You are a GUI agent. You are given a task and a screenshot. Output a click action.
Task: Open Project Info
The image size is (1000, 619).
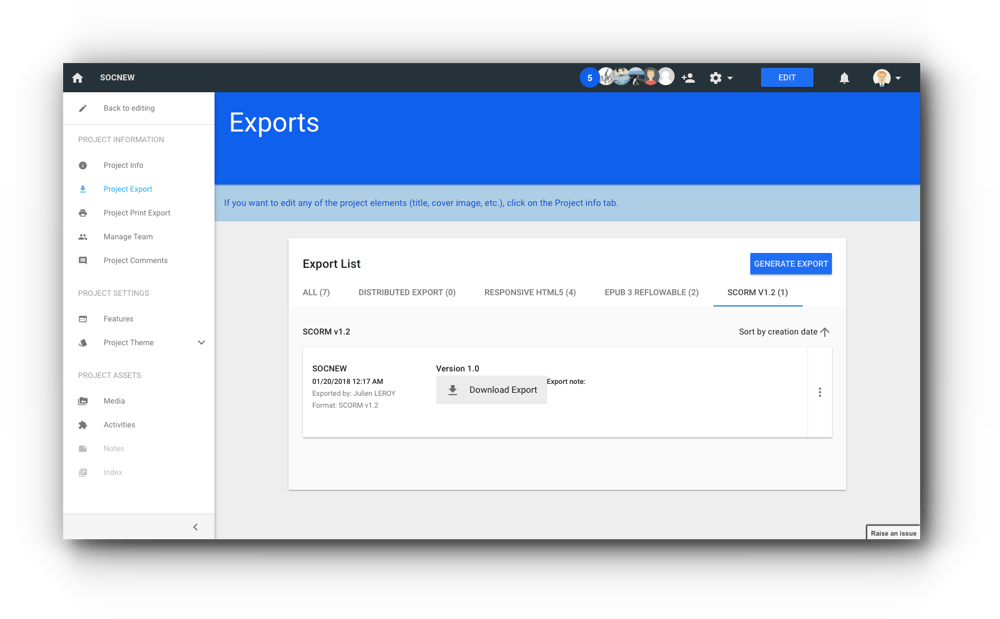click(123, 165)
